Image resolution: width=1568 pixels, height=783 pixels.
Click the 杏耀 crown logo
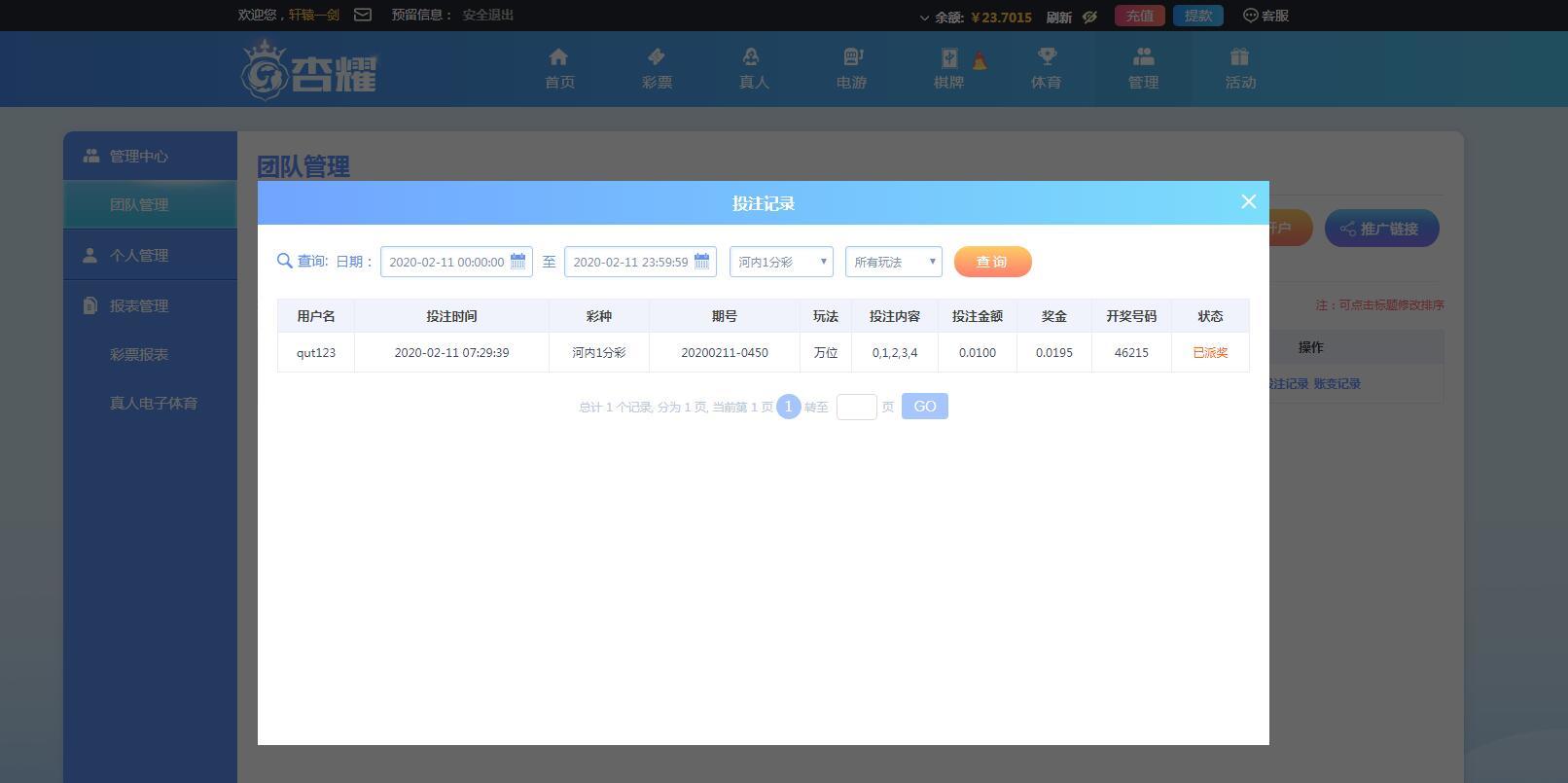point(309,69)
